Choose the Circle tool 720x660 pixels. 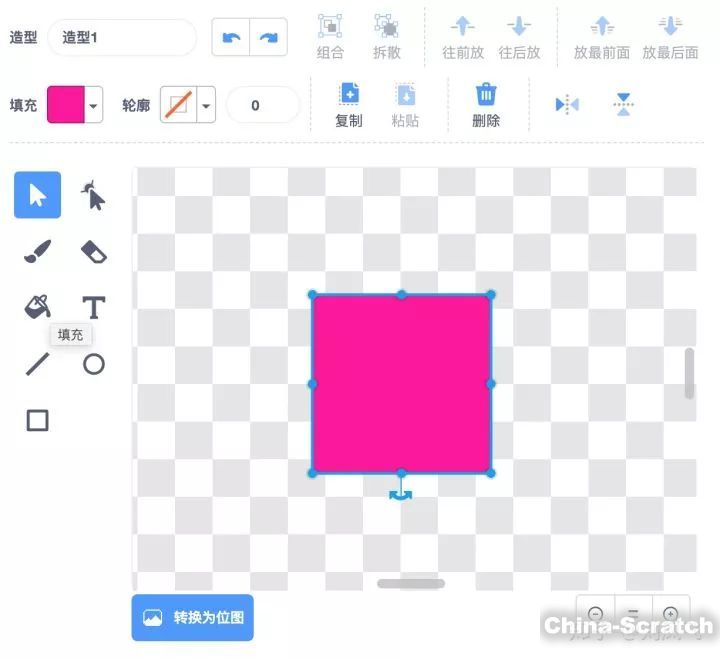(x=93, y=364)
